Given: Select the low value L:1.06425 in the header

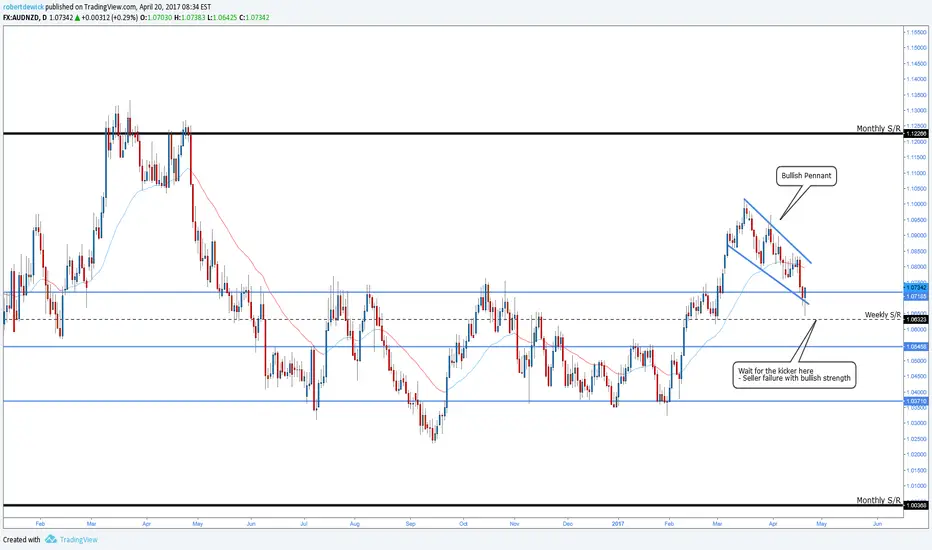Looking at the screenshot, I should point(222,18).
